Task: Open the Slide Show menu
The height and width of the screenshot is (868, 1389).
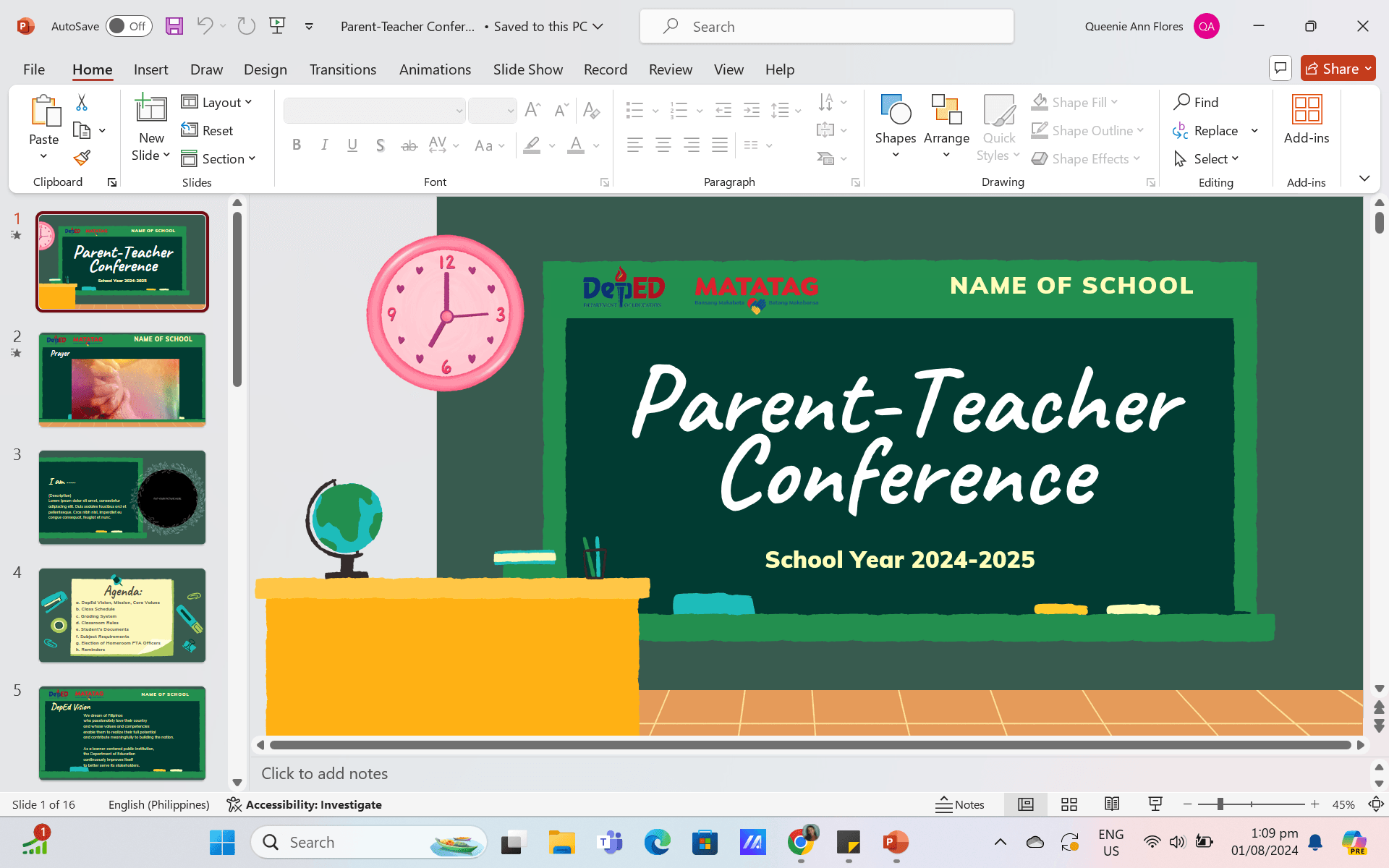Action: tap(527, 69)
